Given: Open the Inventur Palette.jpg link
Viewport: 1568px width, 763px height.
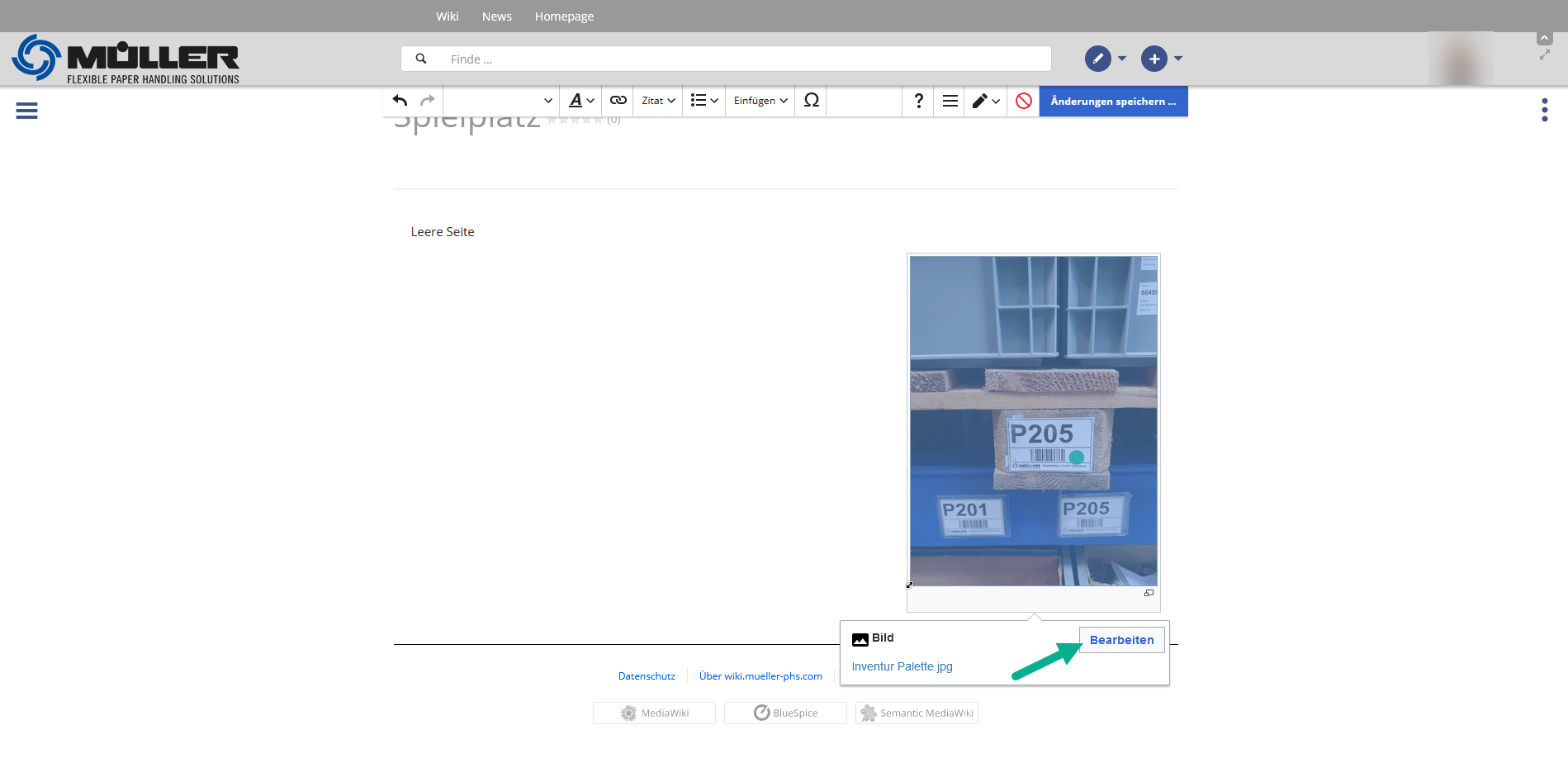Looking at the screenshot, I should tap(902, 666).
